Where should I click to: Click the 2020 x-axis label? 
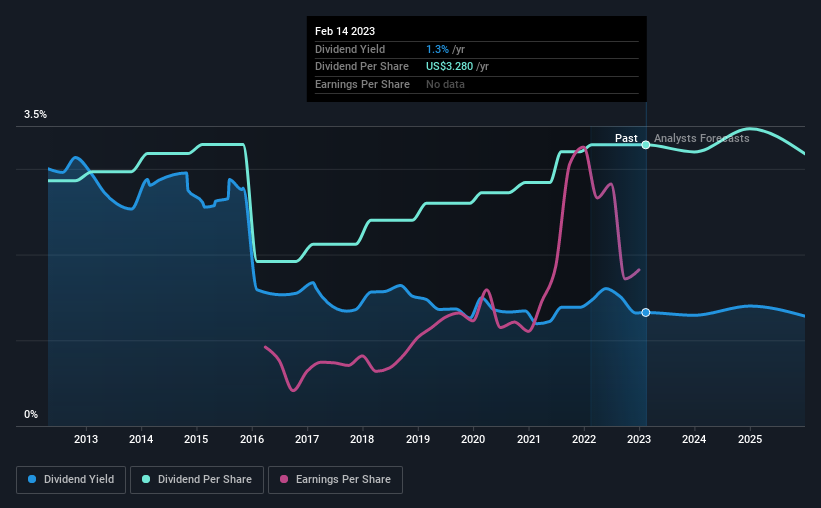[473, 439]
